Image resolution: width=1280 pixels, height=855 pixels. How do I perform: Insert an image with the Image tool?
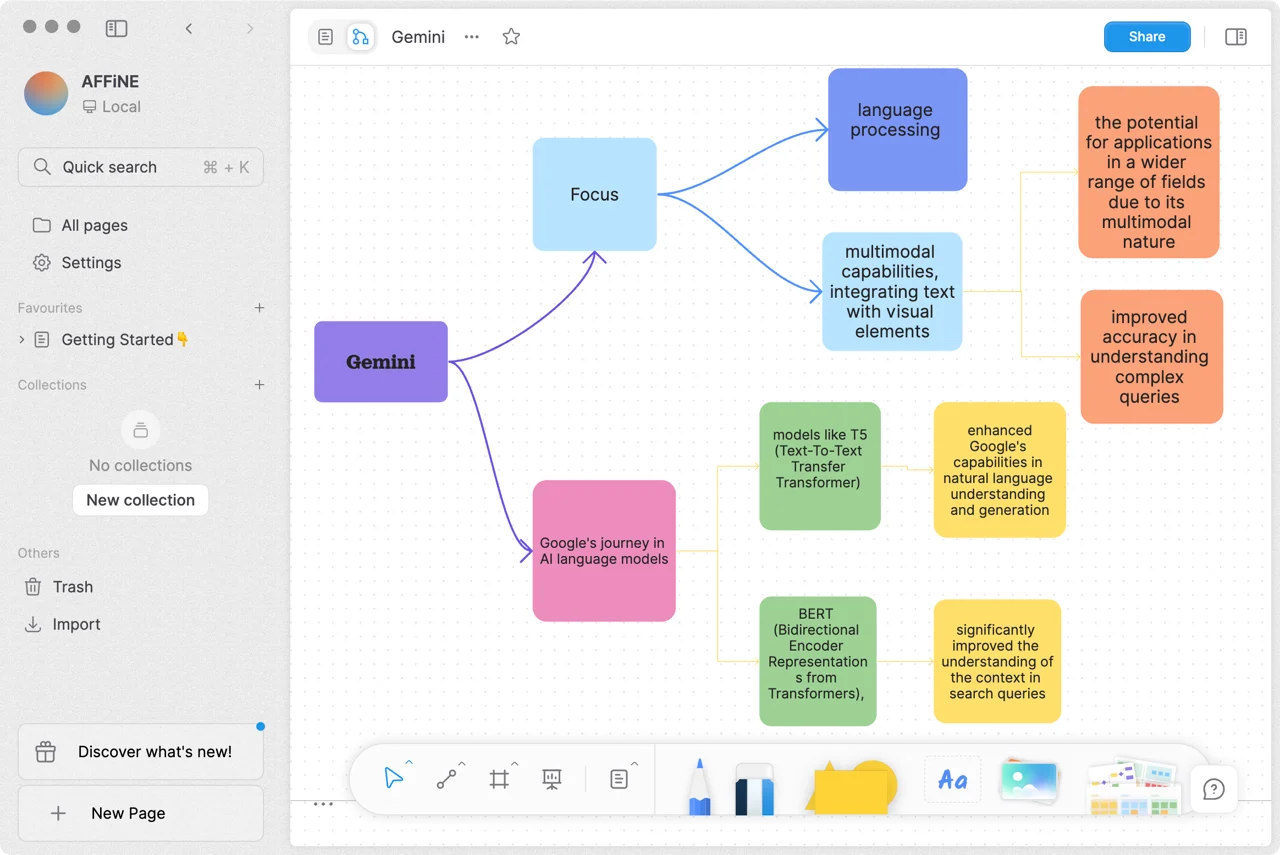1029,781
